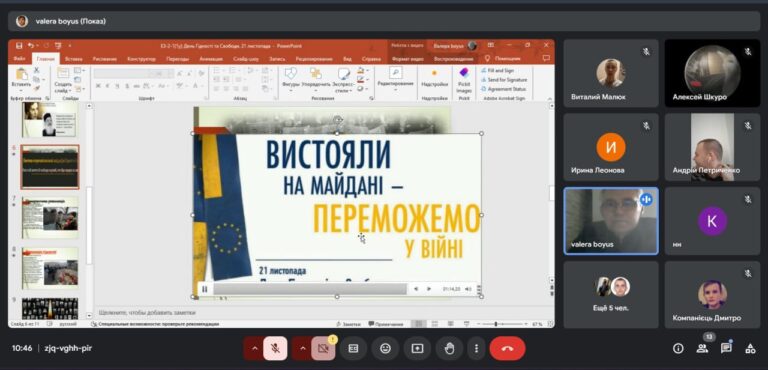The width and height of the screenshot is (768, 370).
Task: Step video forward with the right arrow
Action: [429, 289]
